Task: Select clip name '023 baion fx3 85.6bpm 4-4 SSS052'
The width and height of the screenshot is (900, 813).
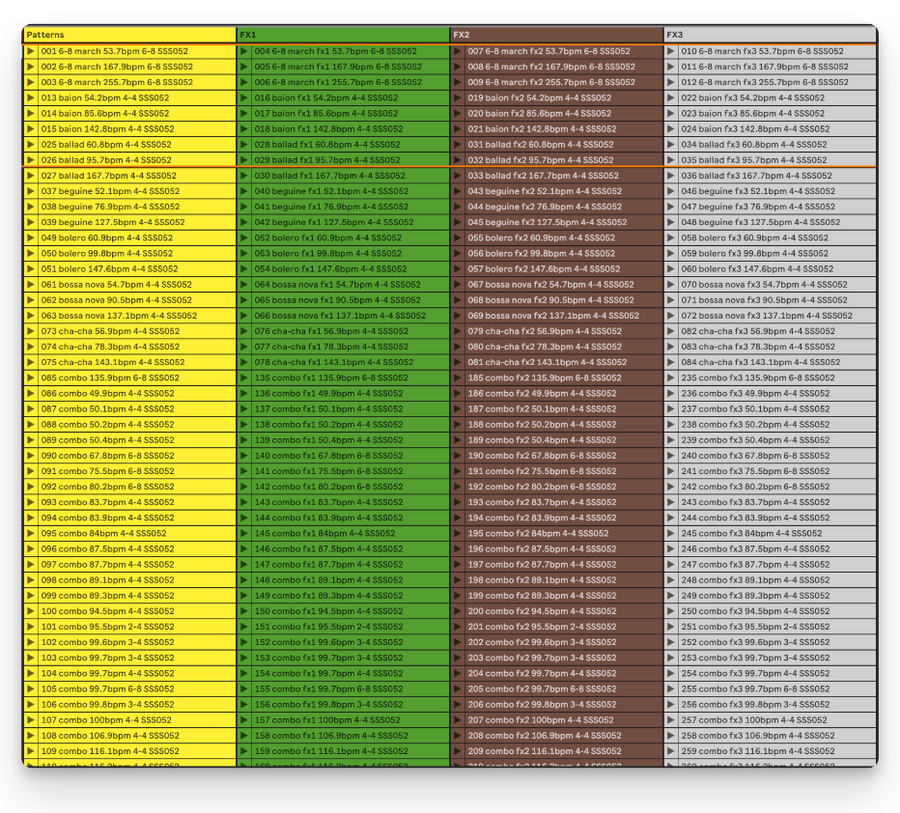Action: pos(753,114)
